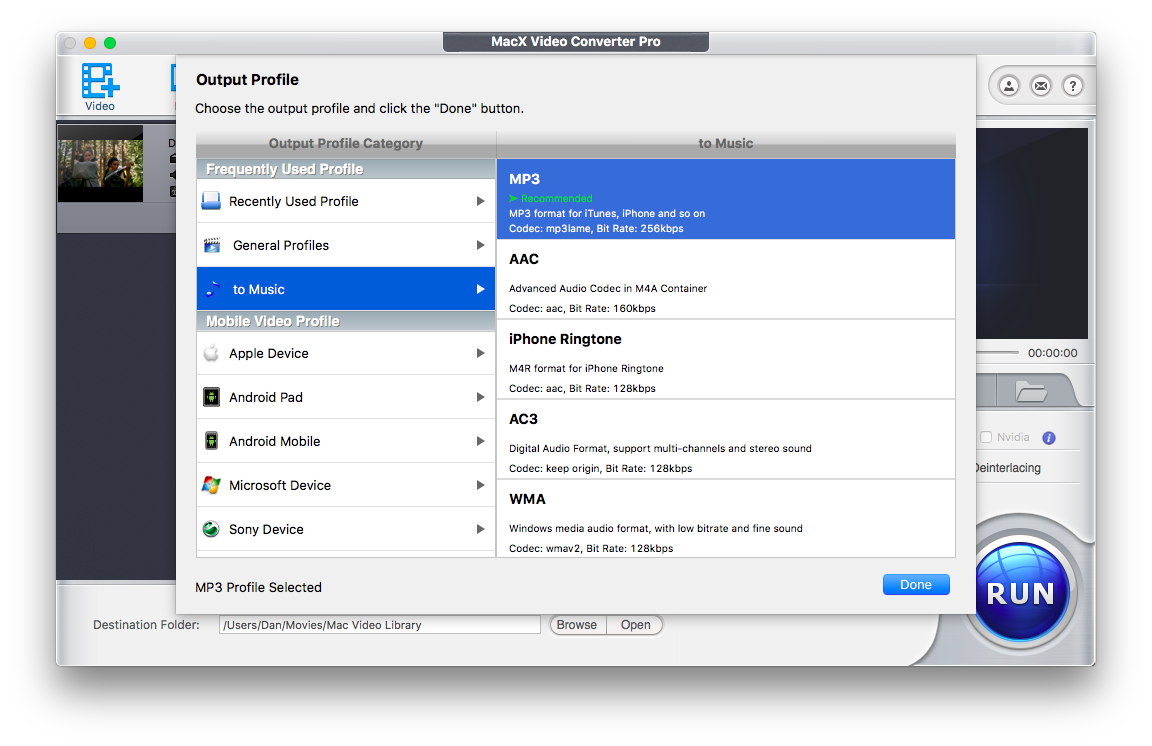Select the WMA profile
Image resolution: width=1152 pixels, height=746 pixels.
tap(726, 519)
